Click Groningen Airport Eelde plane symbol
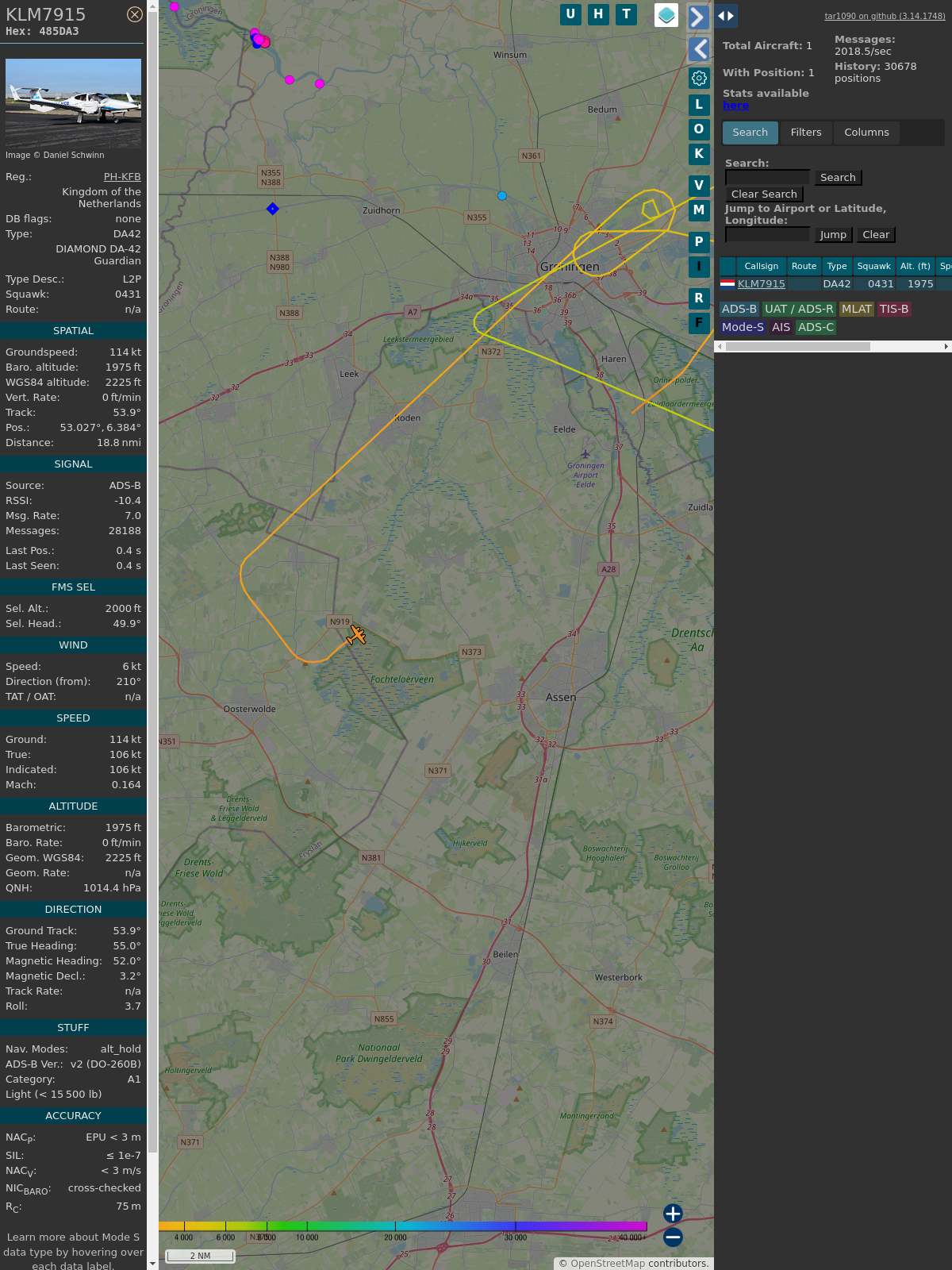This screenshot has width=952, height=1270. [585, 455]
